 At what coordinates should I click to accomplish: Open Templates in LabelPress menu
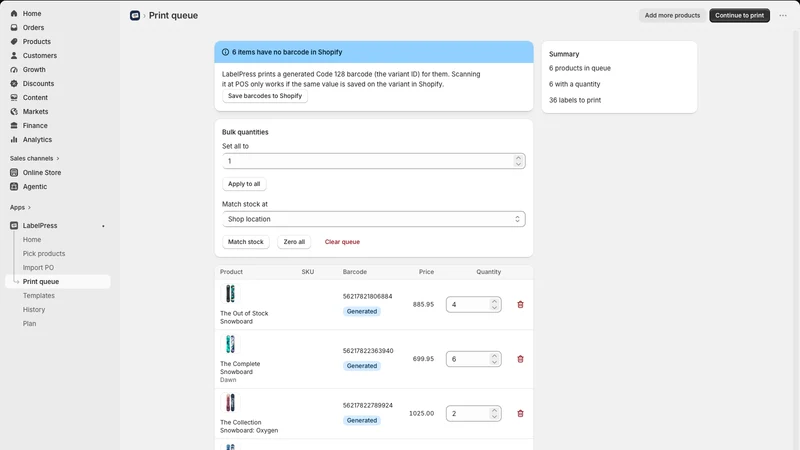[x=39, y=296]
